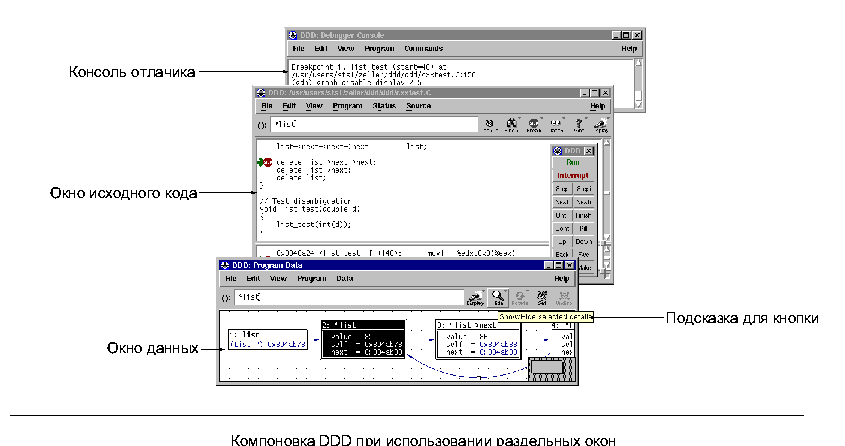This screenshot has height=446, width=845.
Task: Click the eyeglasses Watch toolbar icon
Action: tap(556, 125)
